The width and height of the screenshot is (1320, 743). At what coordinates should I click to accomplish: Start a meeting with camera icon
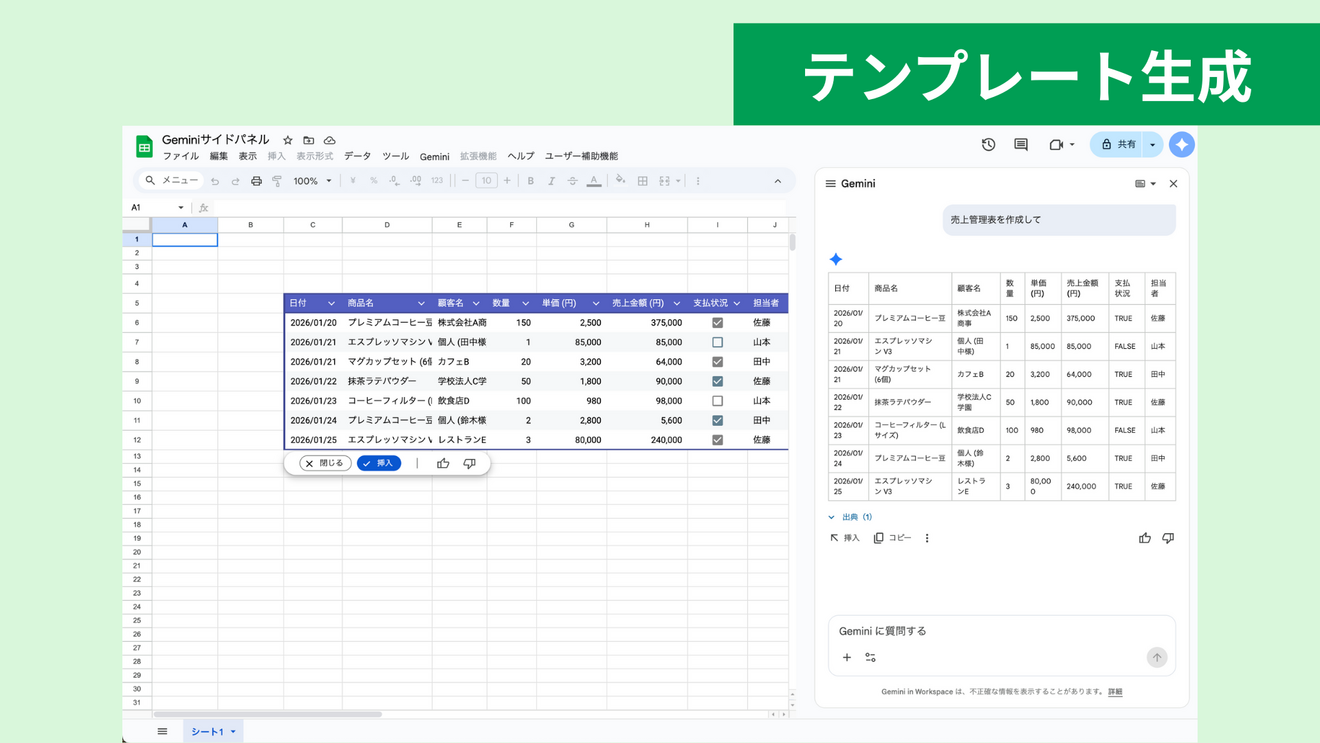pos(1056,145)
